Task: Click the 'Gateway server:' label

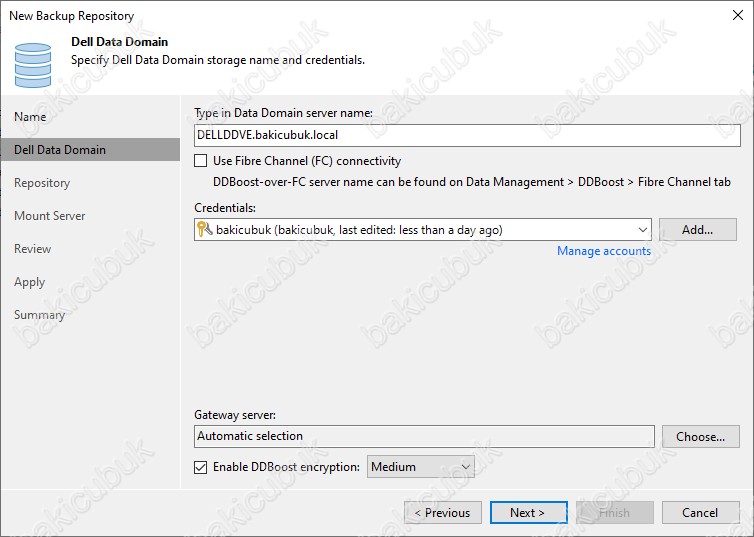Action: pyautogui.click(x=235, y=415)
